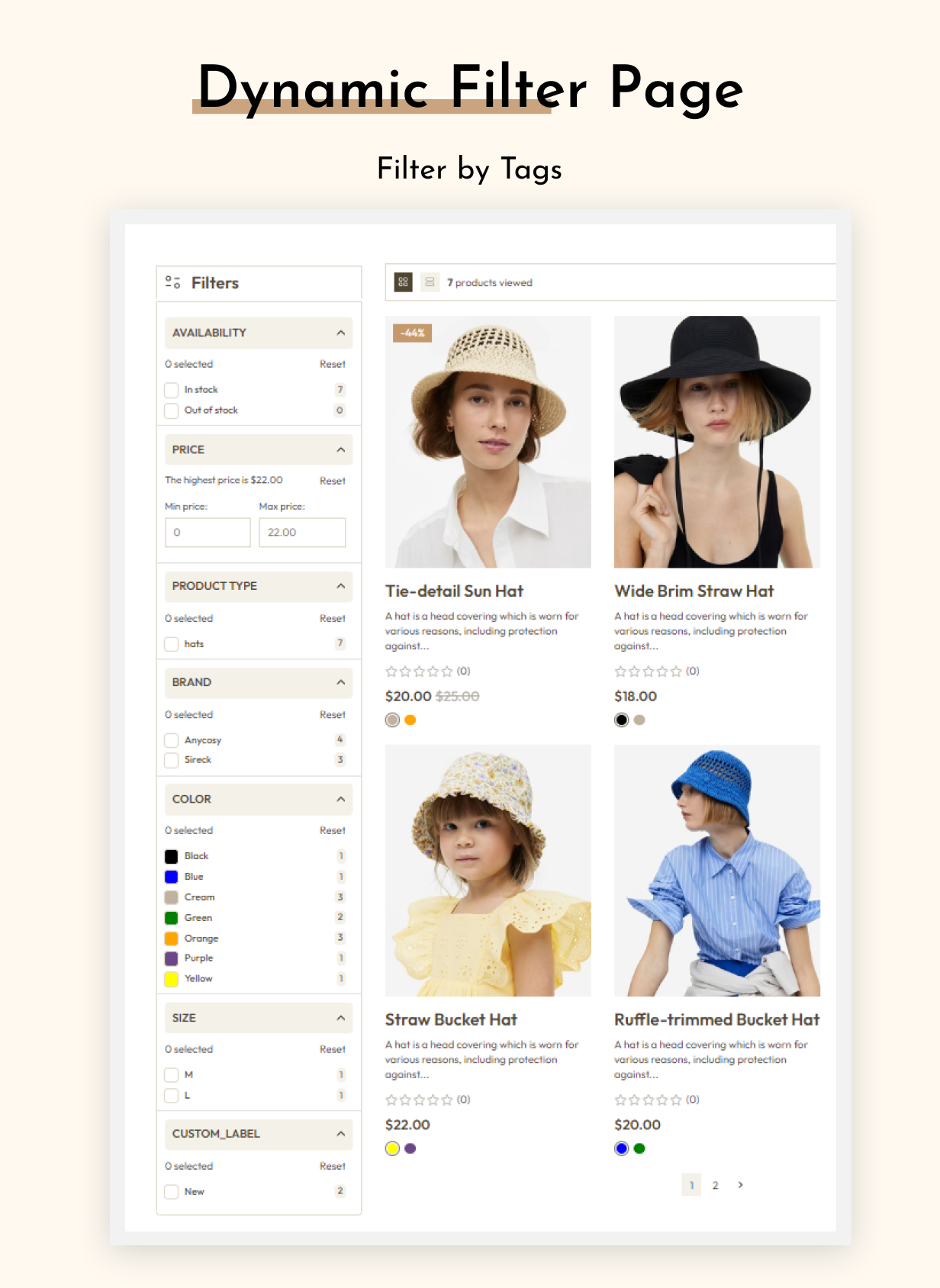
Task: Open the Wide Brim Straw Hat title link
Action: pyautogui.click(x=694, y=591)
